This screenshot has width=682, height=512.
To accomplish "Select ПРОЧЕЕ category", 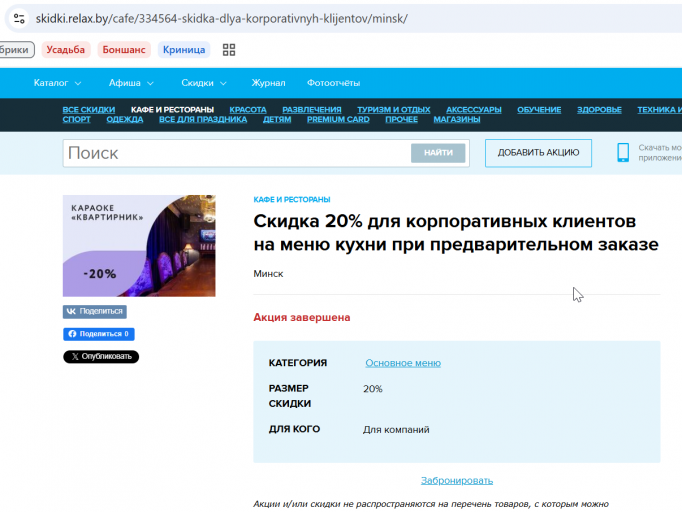I will (401, 120).
